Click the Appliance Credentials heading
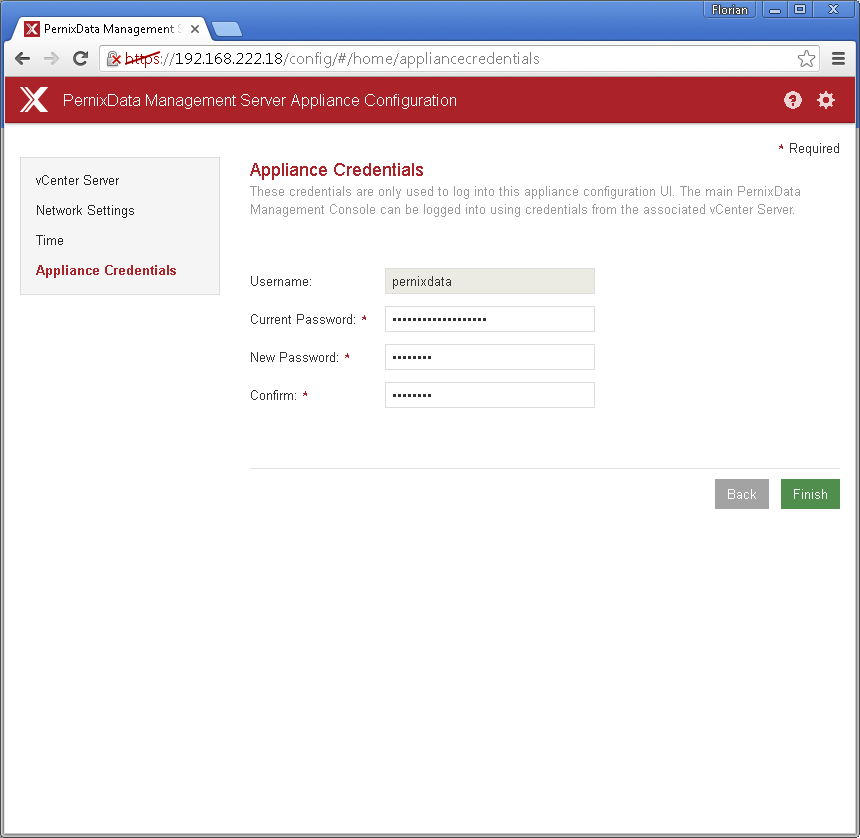 tap(337, 170)
